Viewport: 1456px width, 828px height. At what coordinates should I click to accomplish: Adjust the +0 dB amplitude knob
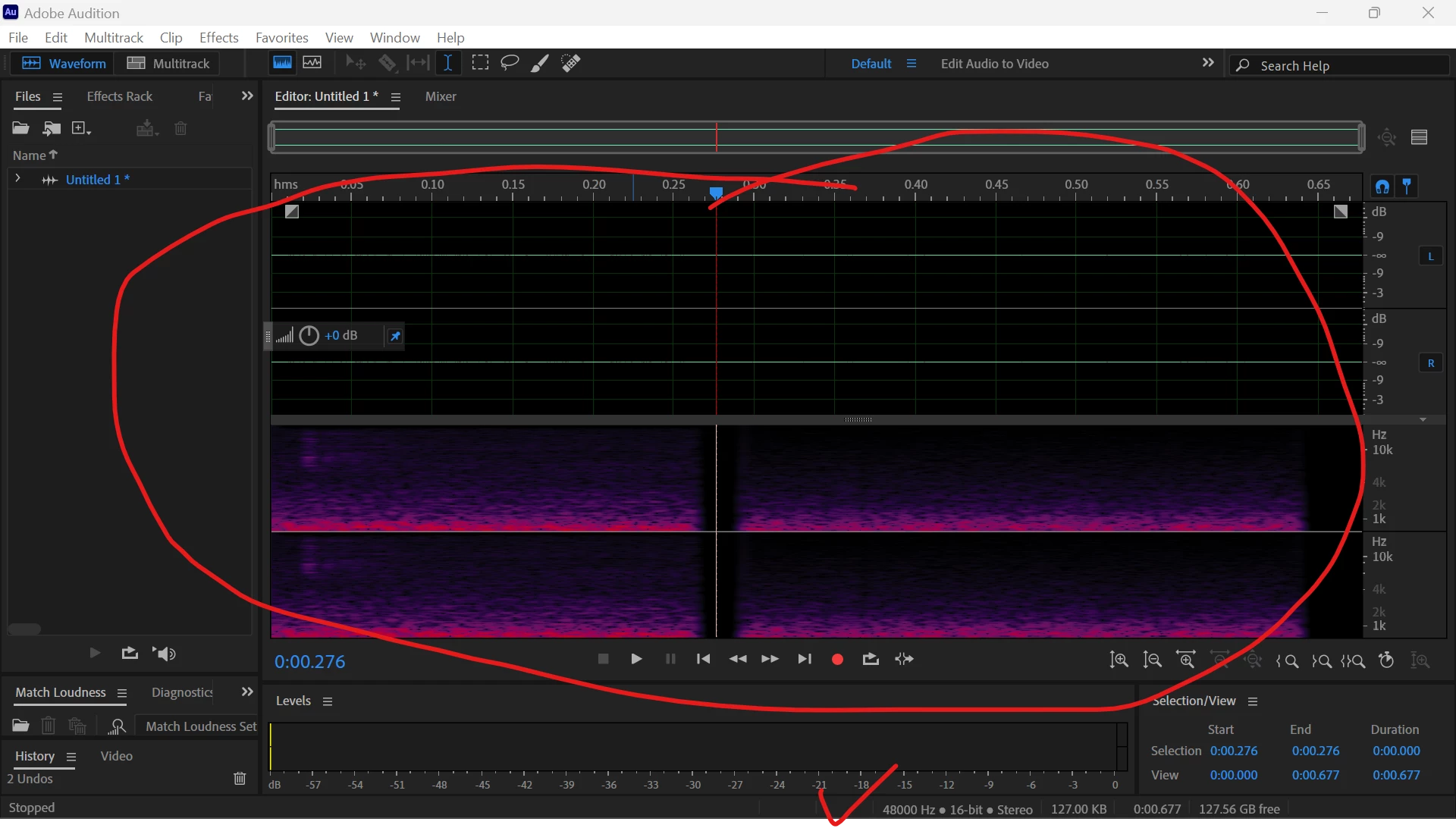pos(309,336)
